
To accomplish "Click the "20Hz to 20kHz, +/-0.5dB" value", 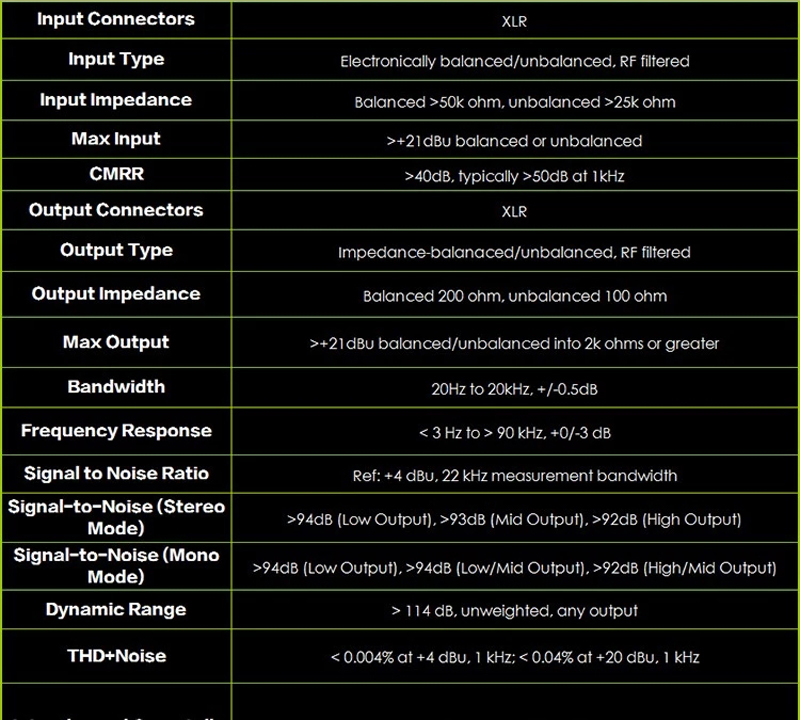I will point(515,388).
